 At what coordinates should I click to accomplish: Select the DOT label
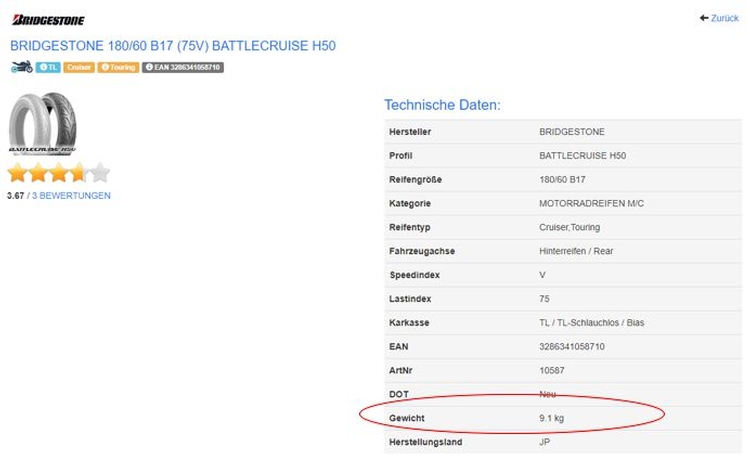399,395
